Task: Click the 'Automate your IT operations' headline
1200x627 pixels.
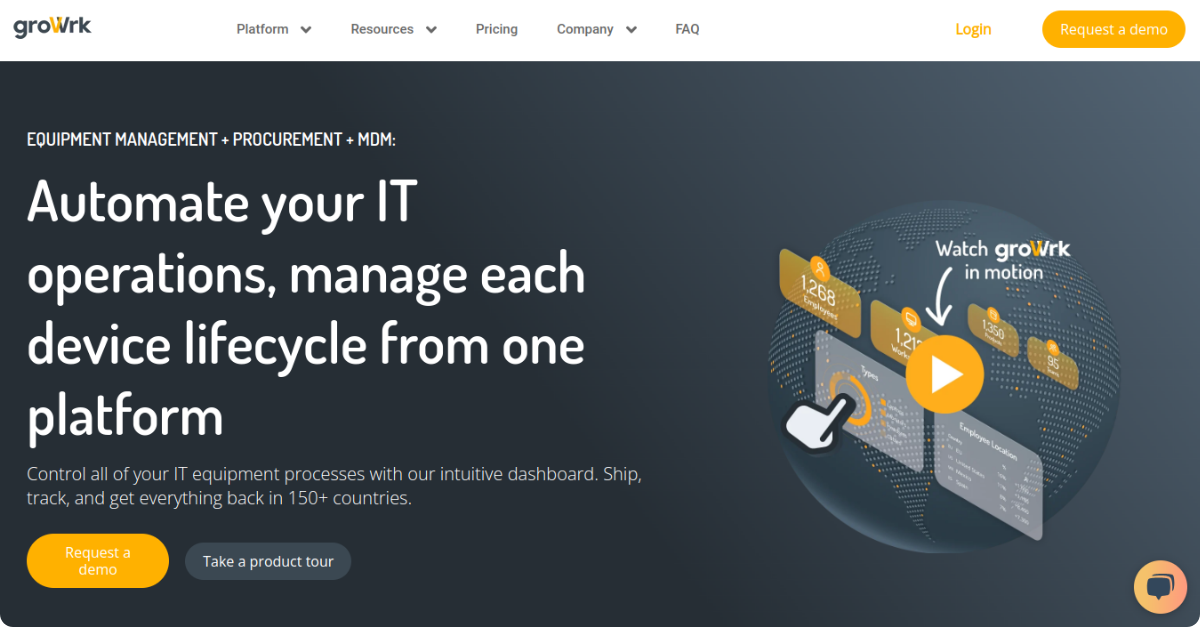Action: [306, 309]
